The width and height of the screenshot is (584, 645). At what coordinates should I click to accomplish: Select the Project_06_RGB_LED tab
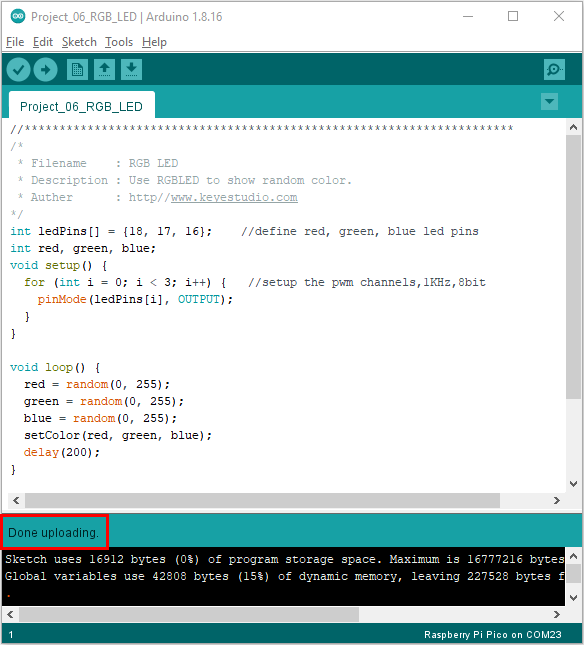coord(81,106)
